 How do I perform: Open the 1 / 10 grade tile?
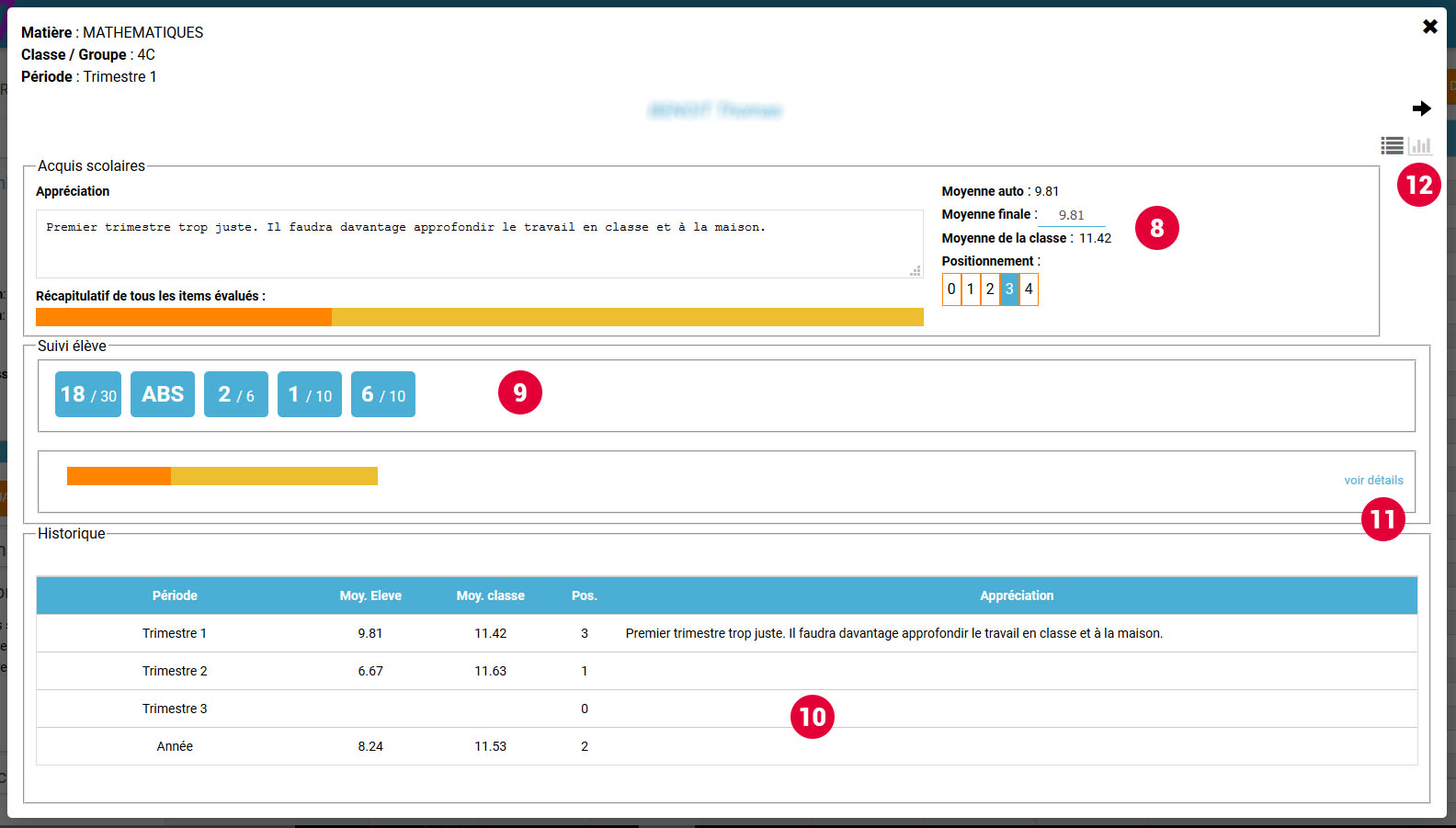(x=310, y=394)
